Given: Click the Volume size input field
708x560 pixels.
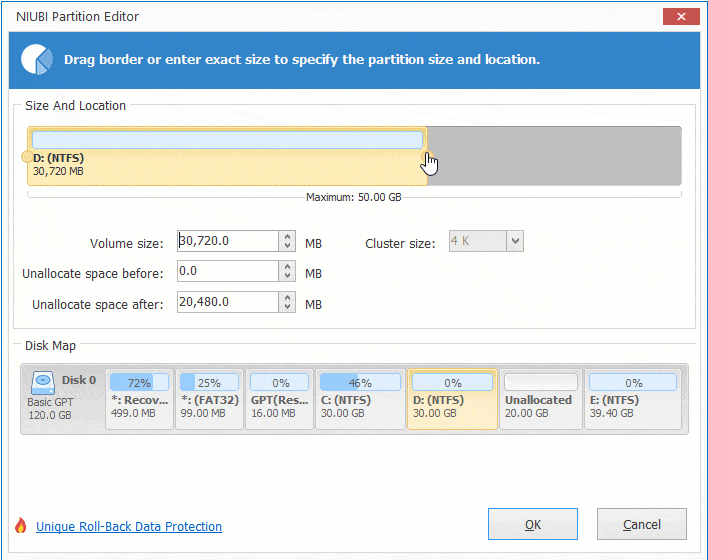Looking at the screenshot, I should click(x=227, y=241).
